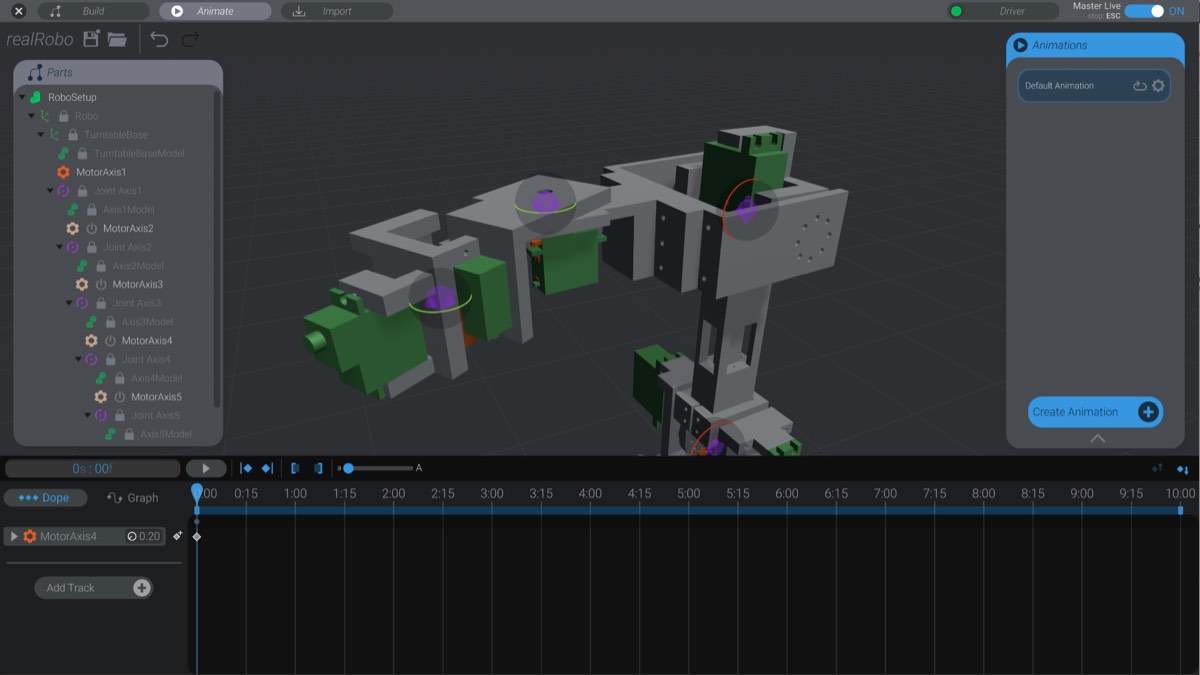
Task: Click the add keyframe icon on MotorAxis4 track
Action: click(177, 537)
